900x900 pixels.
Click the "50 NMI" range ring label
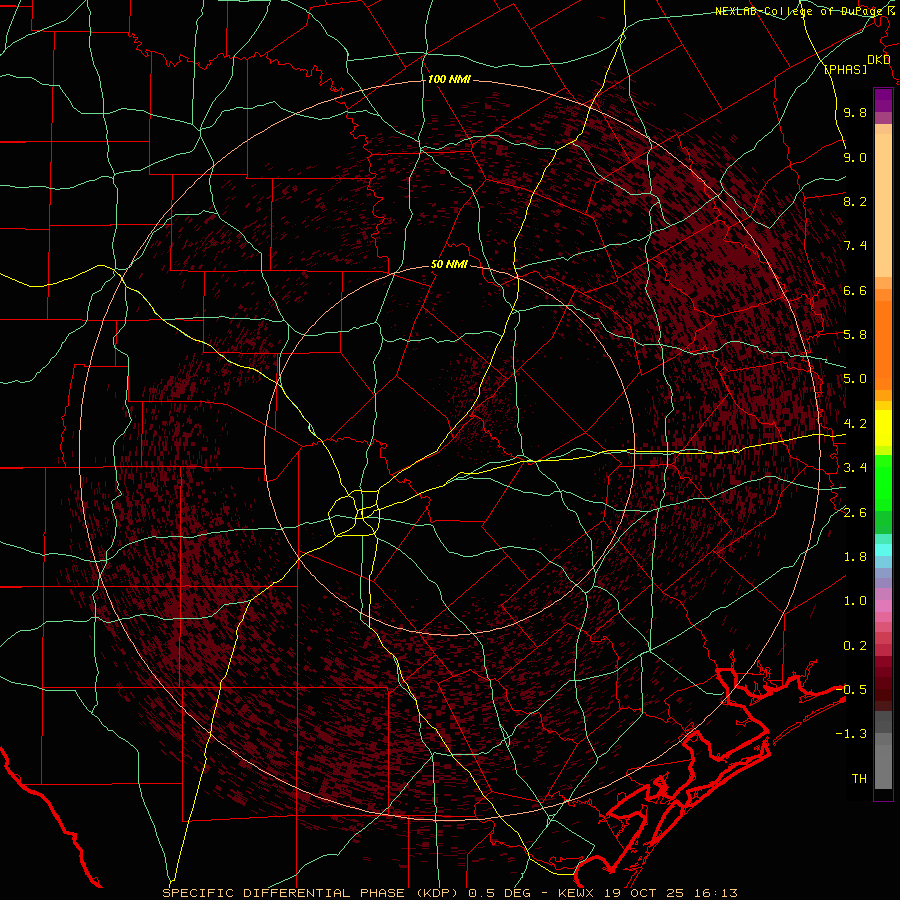pos(449,265)
